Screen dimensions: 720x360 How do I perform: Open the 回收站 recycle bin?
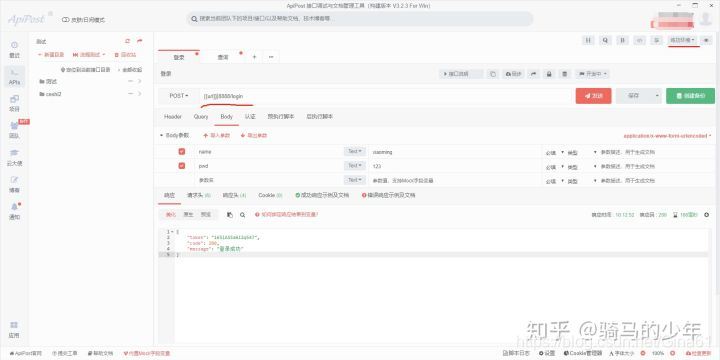(x=125, y=55)
